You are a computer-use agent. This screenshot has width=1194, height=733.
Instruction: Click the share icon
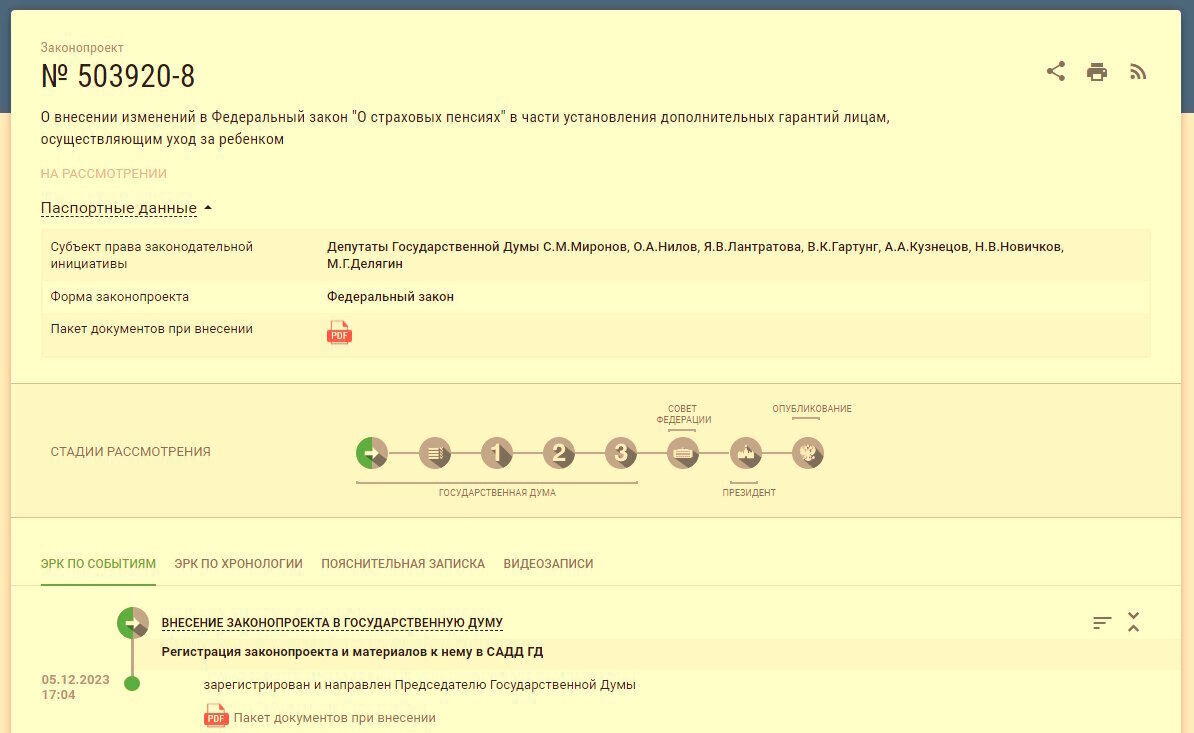[x=1056, y=71]
